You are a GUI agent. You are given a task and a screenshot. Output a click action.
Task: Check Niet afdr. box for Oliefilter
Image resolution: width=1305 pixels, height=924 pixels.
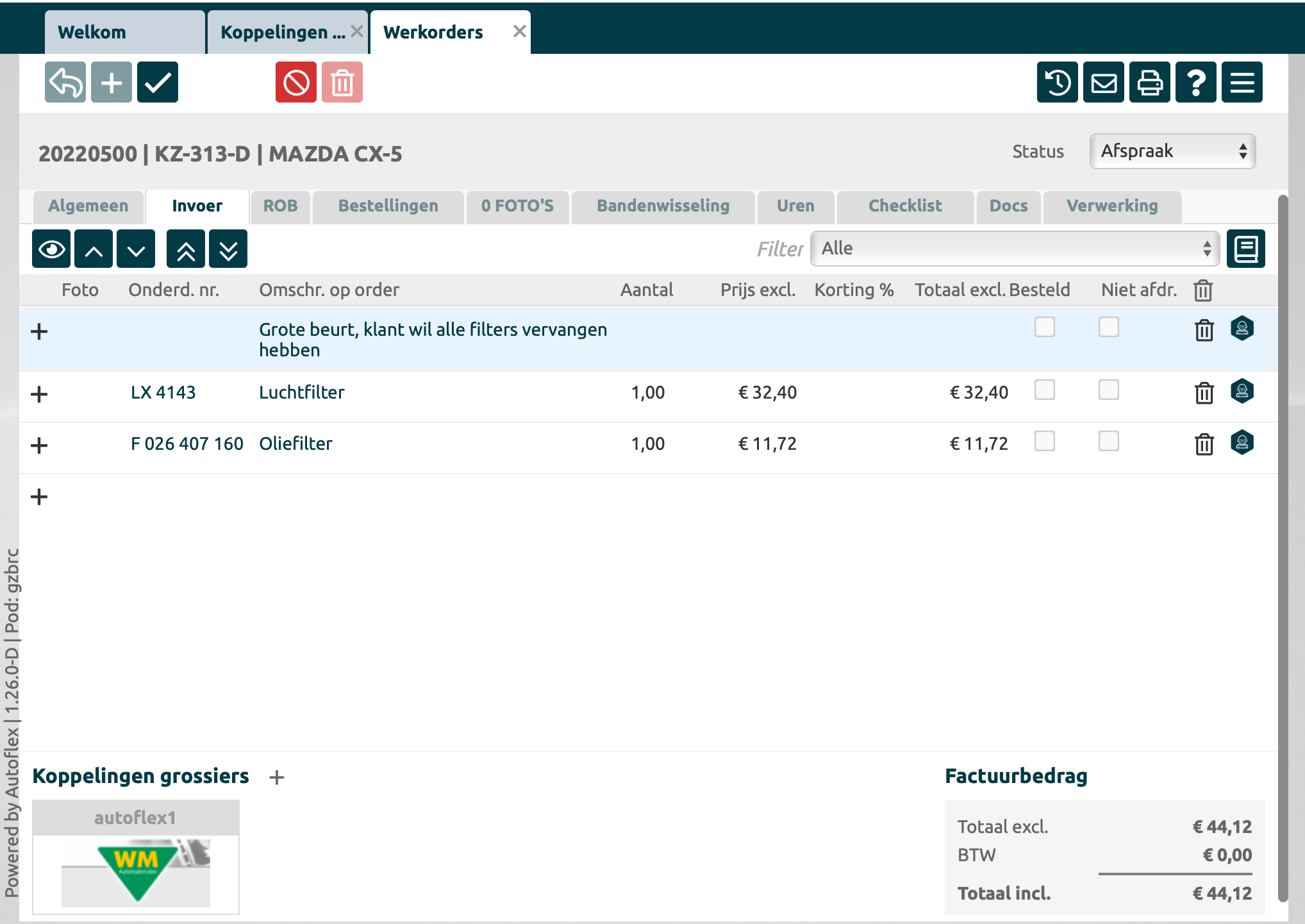click(x=1108, y=441)
